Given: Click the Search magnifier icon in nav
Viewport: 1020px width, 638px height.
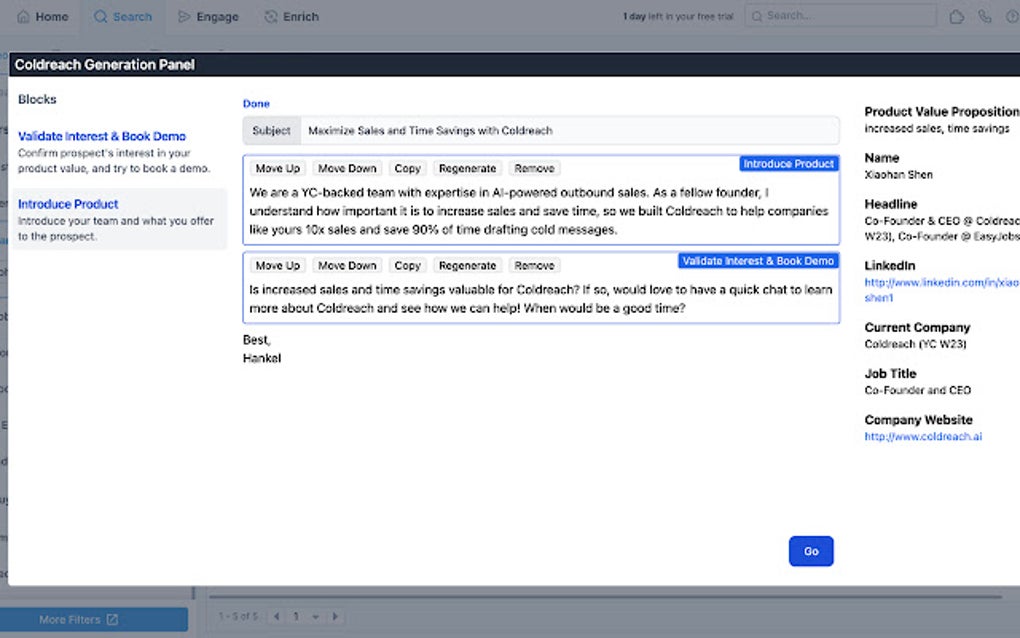Looking at the screenshot, I should pos(100,16).
